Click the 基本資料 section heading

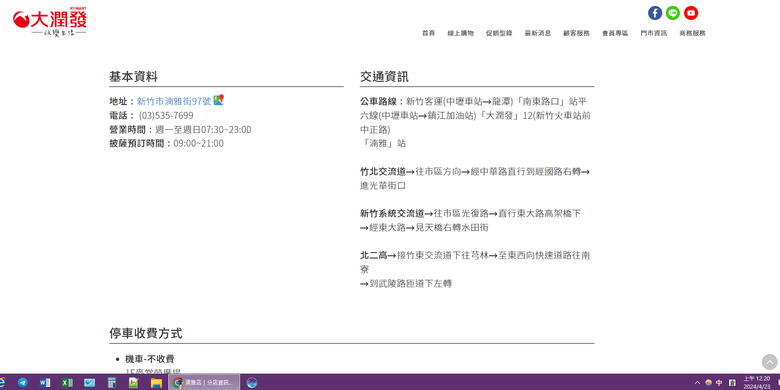[133, 77]
